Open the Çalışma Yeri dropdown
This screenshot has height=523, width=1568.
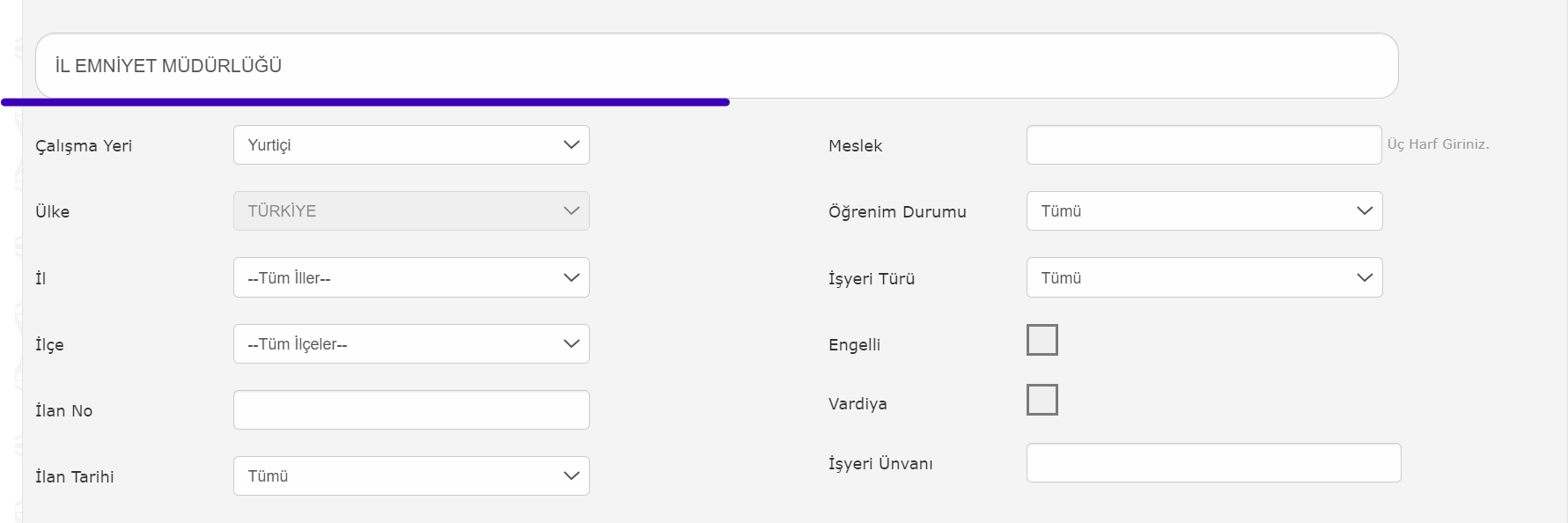click(411, 145)
